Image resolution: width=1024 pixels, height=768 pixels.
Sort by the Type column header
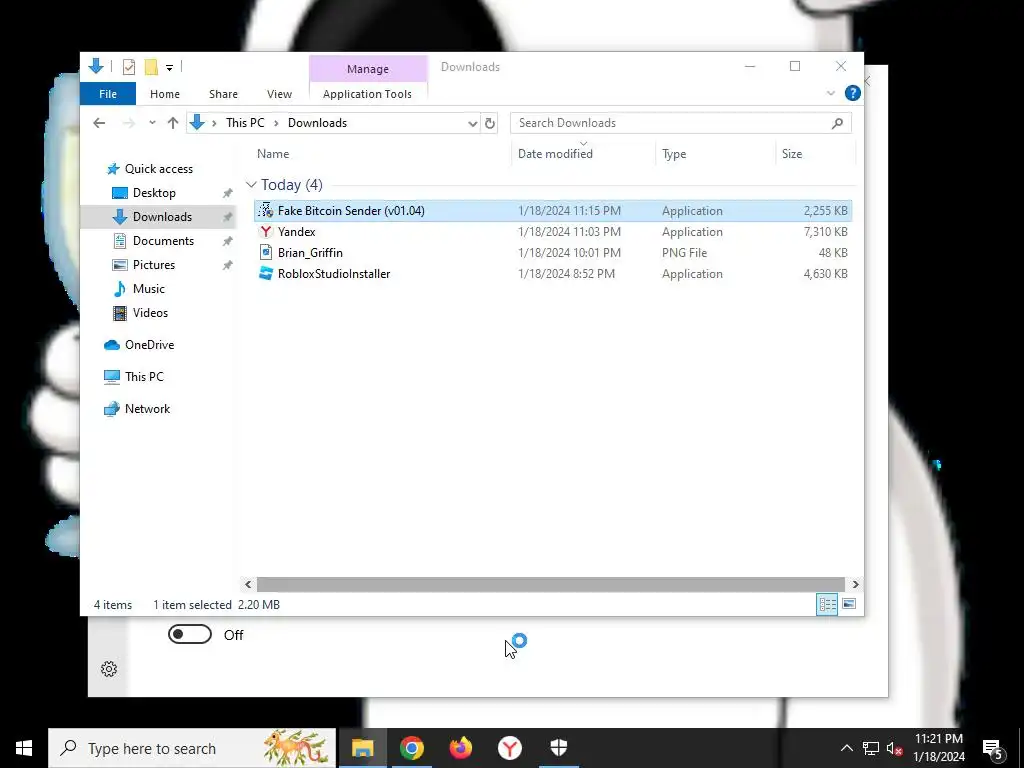(x=674, y=154)
